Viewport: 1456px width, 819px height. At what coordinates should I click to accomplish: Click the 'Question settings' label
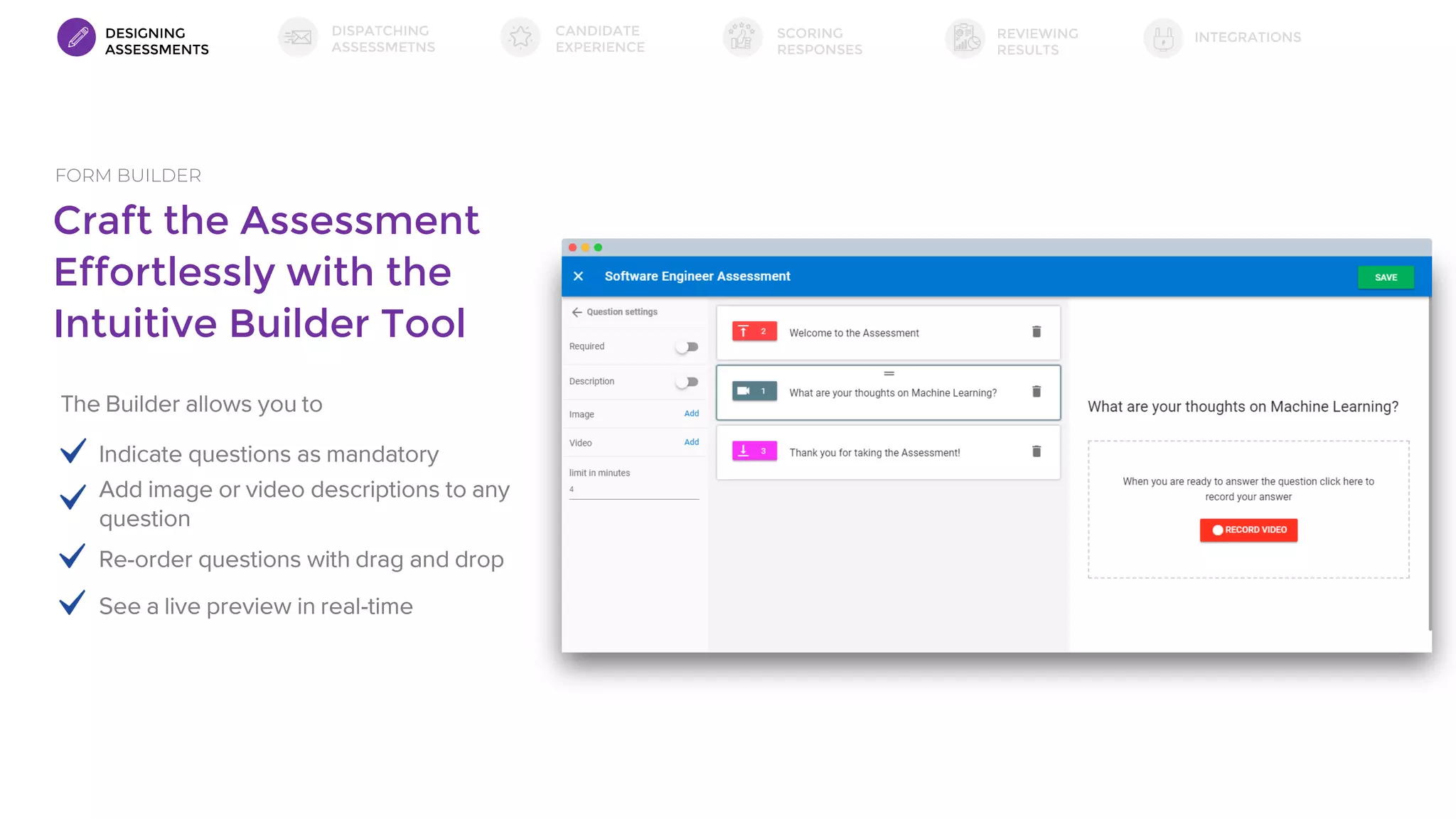pos(622,312)
